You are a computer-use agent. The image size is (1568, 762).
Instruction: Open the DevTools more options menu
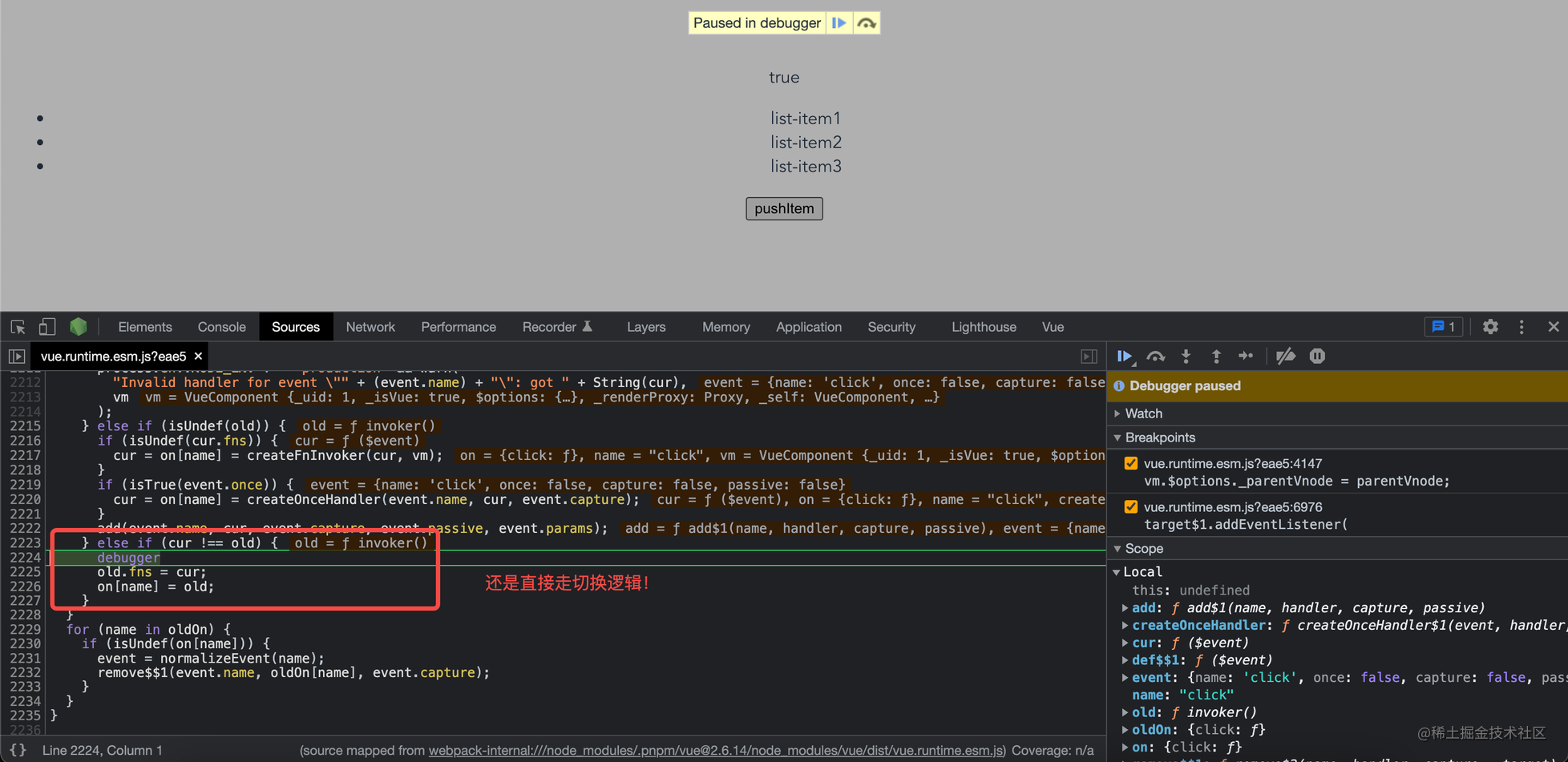point(1522,327)
